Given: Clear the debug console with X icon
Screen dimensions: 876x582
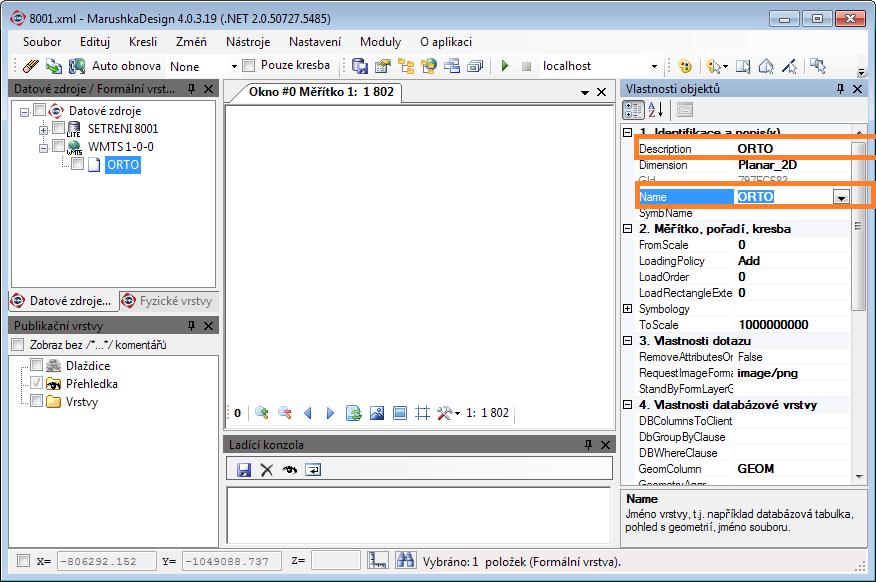Looking at the screenshot, I should click(266, 470).
